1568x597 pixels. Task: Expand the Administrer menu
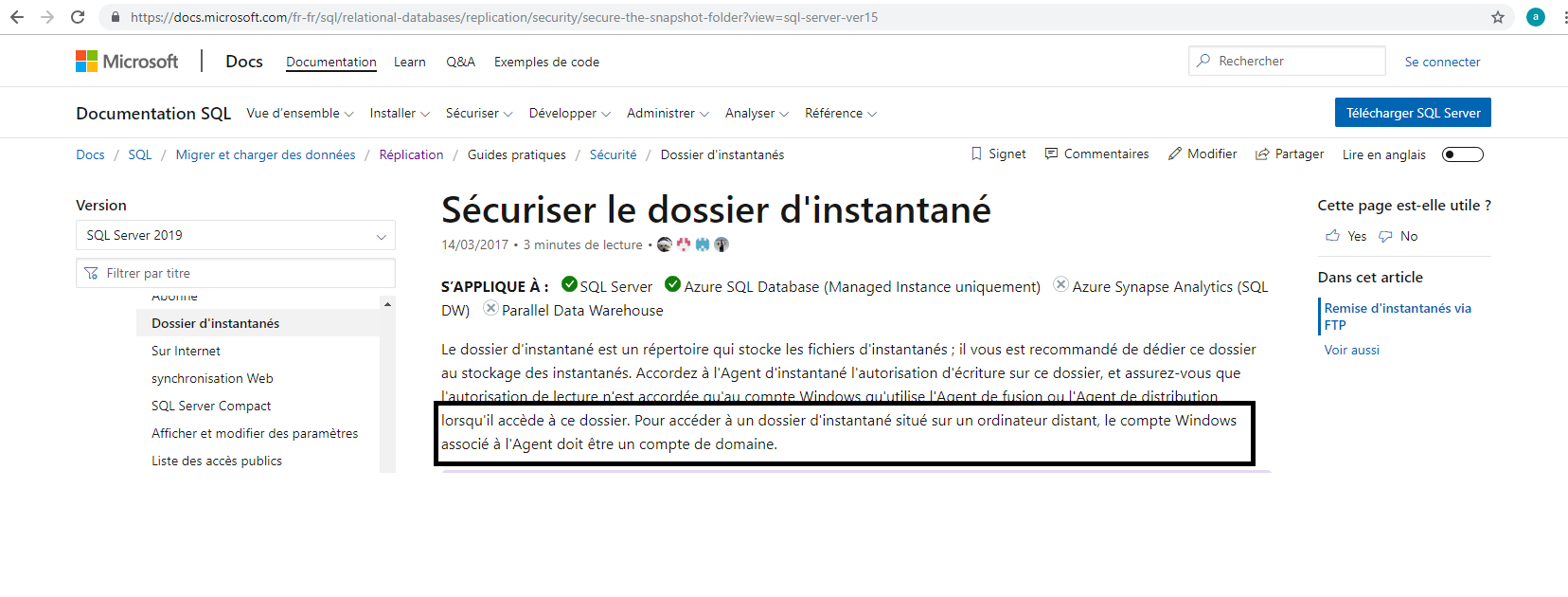pos(668,113)
